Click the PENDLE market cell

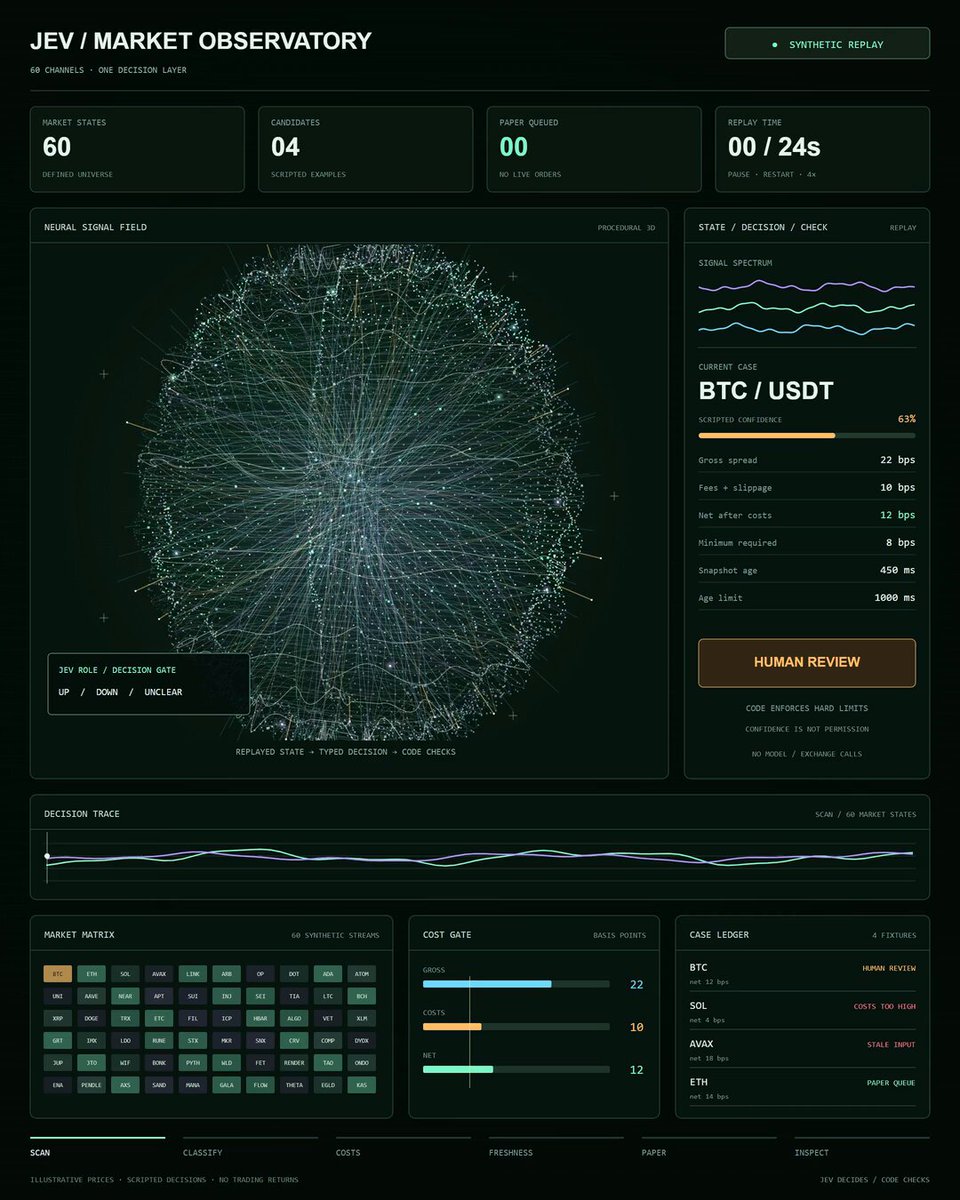pos(91,1085)
